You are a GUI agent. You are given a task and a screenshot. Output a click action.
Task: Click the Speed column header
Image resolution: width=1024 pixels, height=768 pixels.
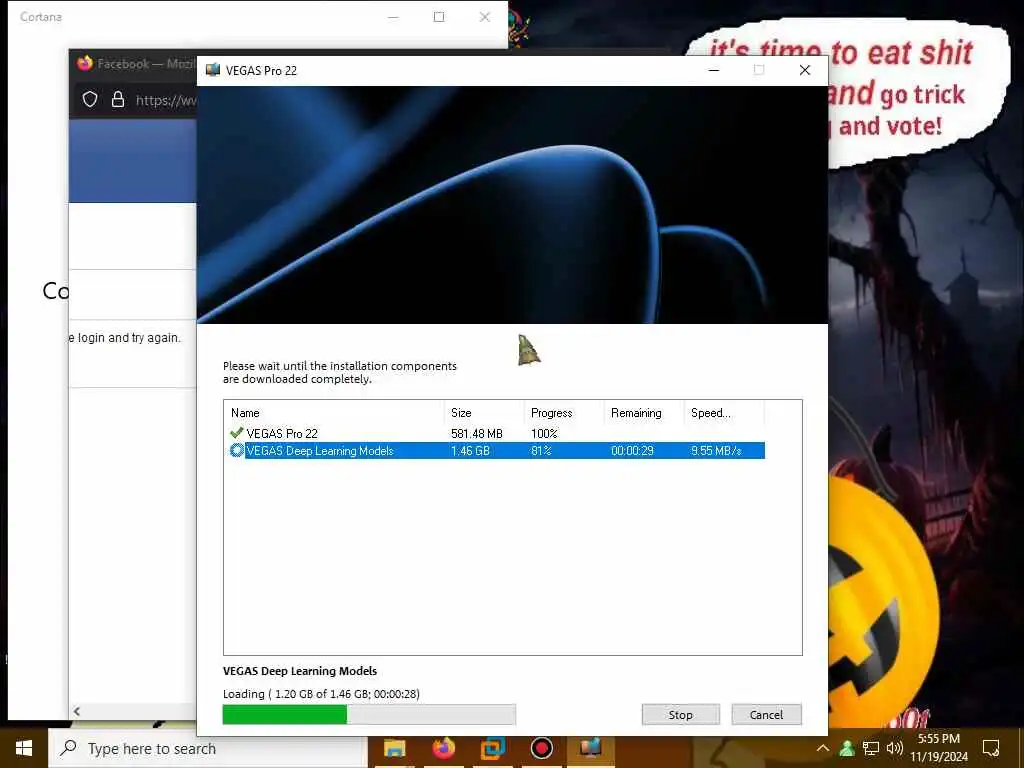(x=724, y=413)
